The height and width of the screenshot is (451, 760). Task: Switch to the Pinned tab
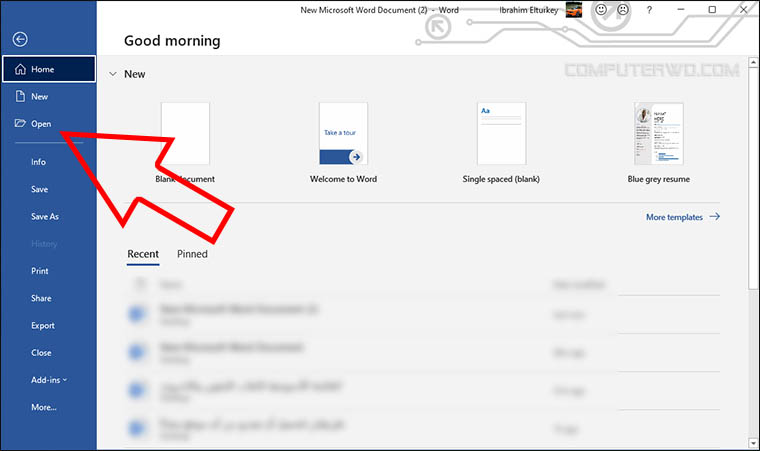(x=192, y=254)
